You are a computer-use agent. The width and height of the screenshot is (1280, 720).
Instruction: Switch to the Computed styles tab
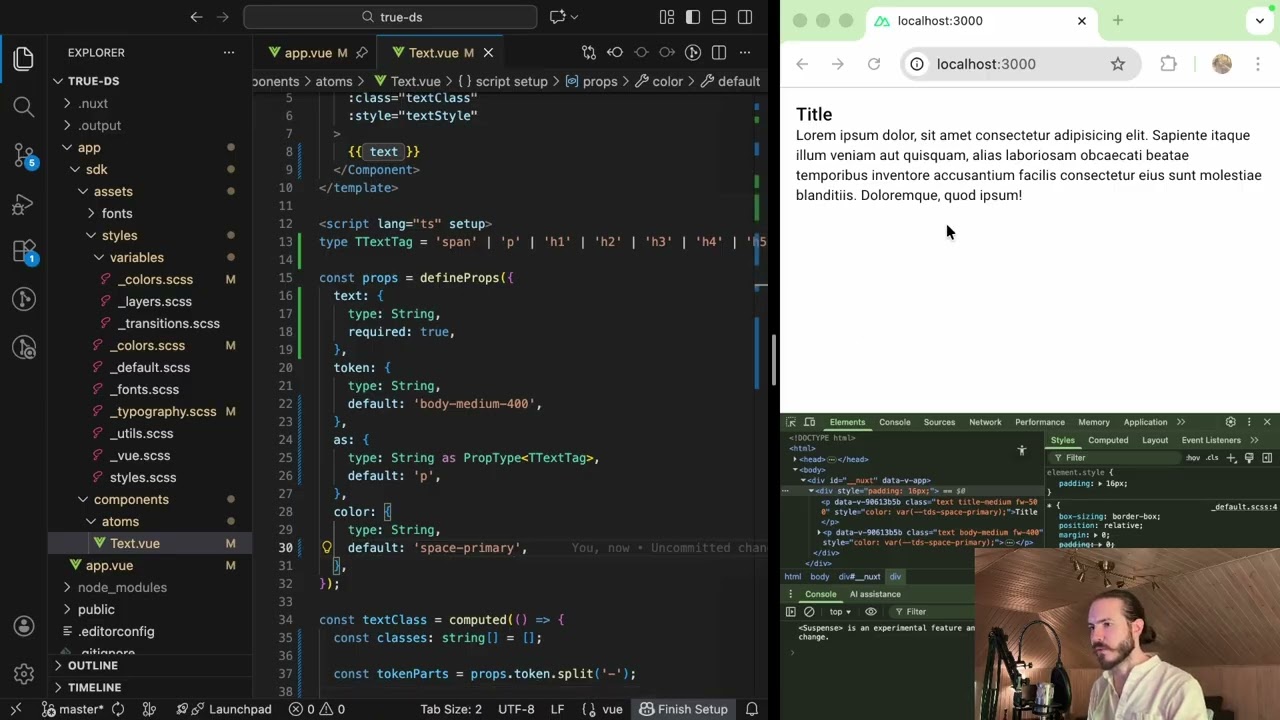1108,440
